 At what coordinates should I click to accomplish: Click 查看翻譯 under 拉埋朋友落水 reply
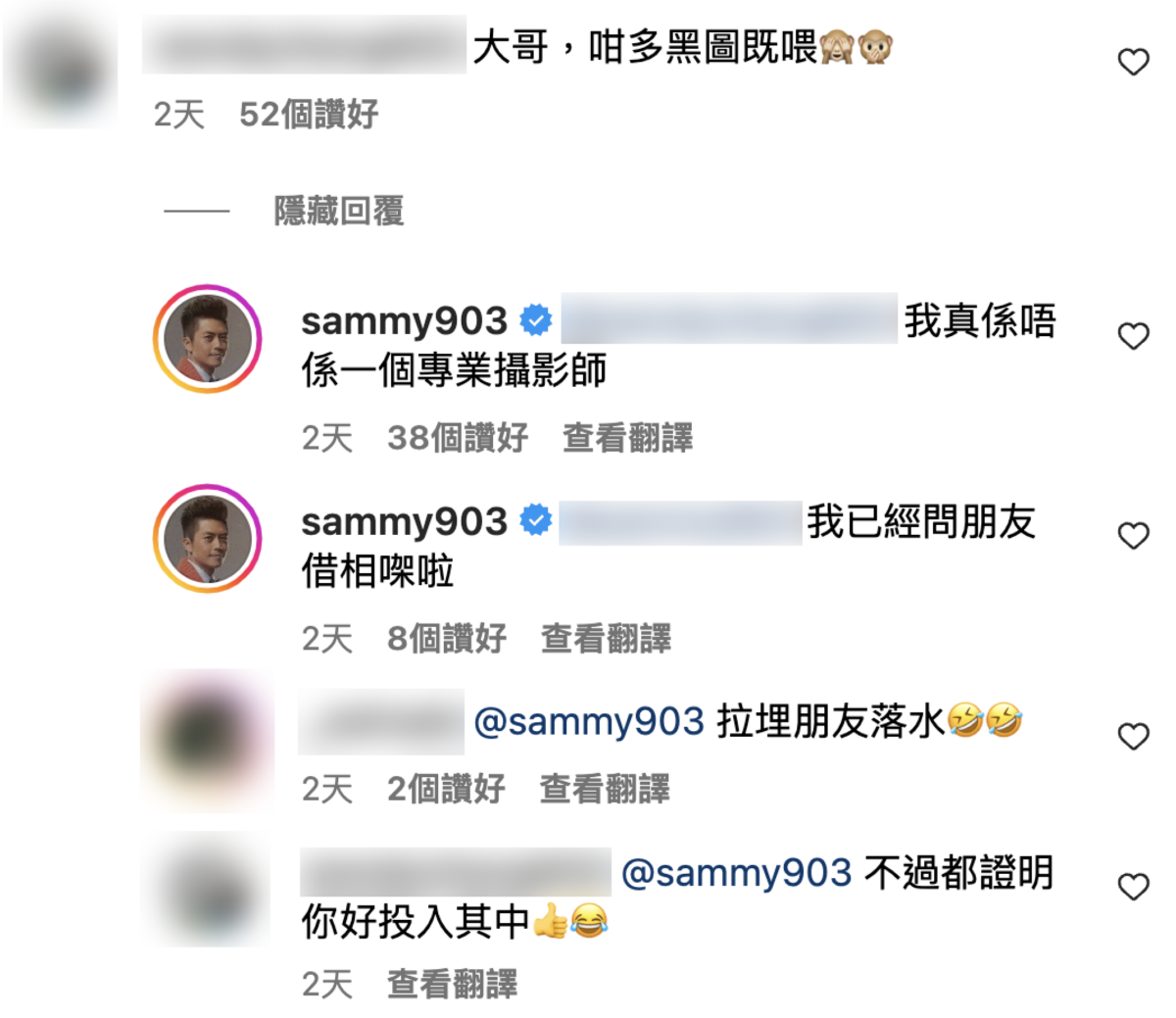(605, 788)
